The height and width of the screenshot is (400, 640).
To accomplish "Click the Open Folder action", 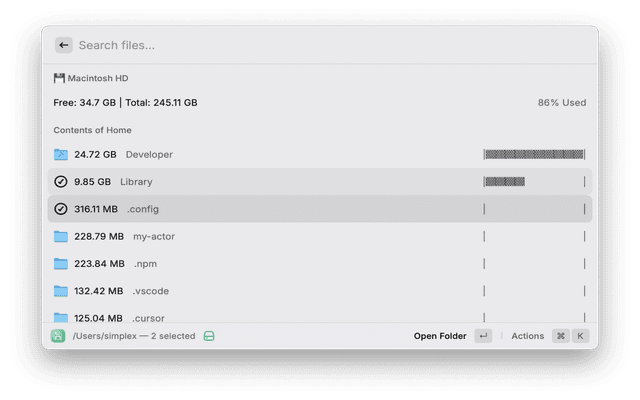I will 440,336.
